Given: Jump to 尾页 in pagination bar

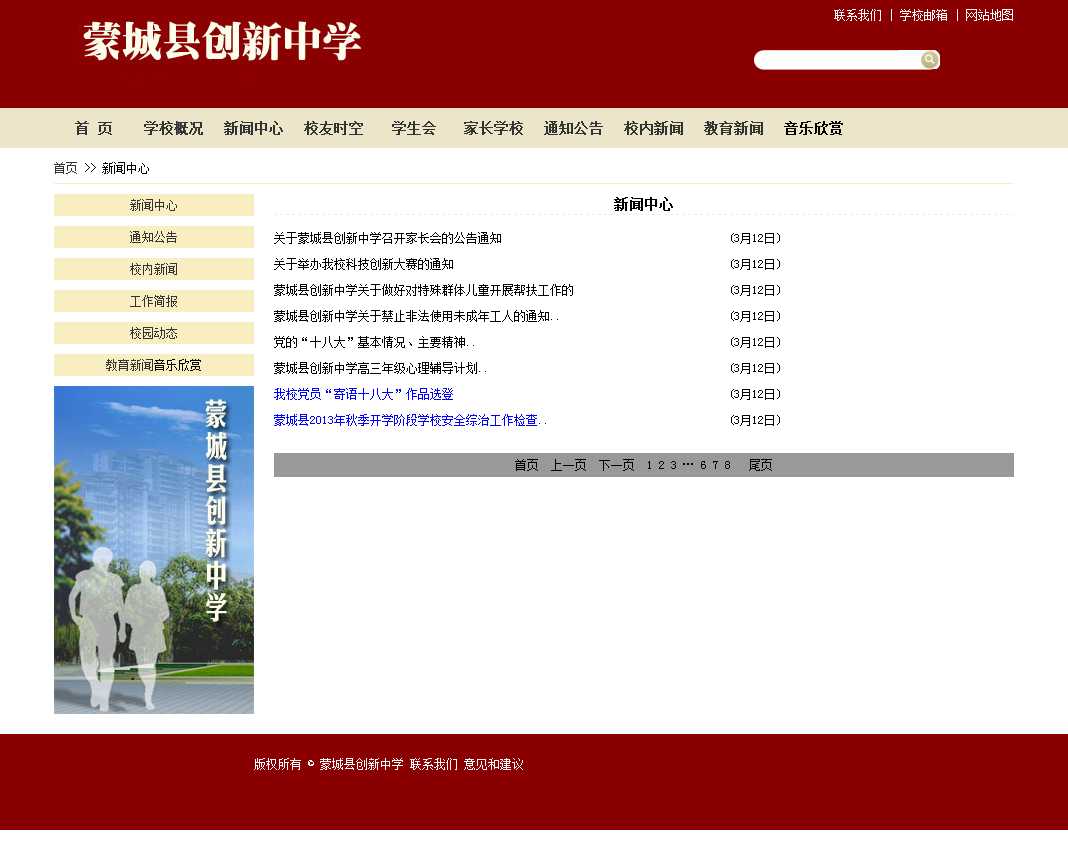Looking at the screenshot, I should coord(760,465).
